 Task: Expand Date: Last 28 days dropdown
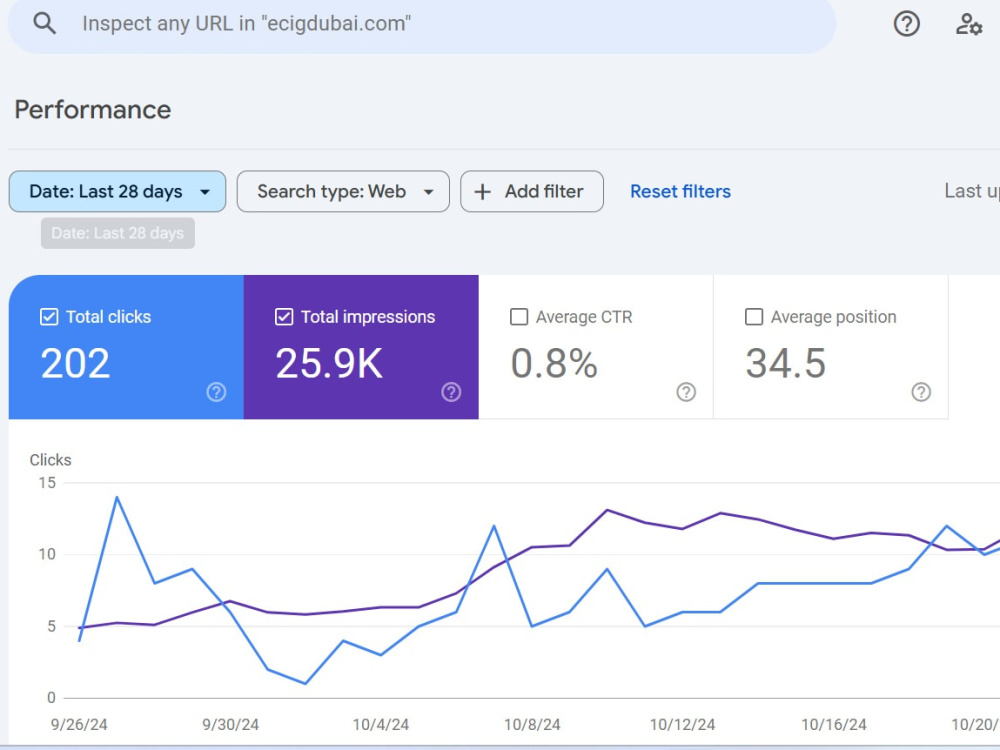point(117,191)
